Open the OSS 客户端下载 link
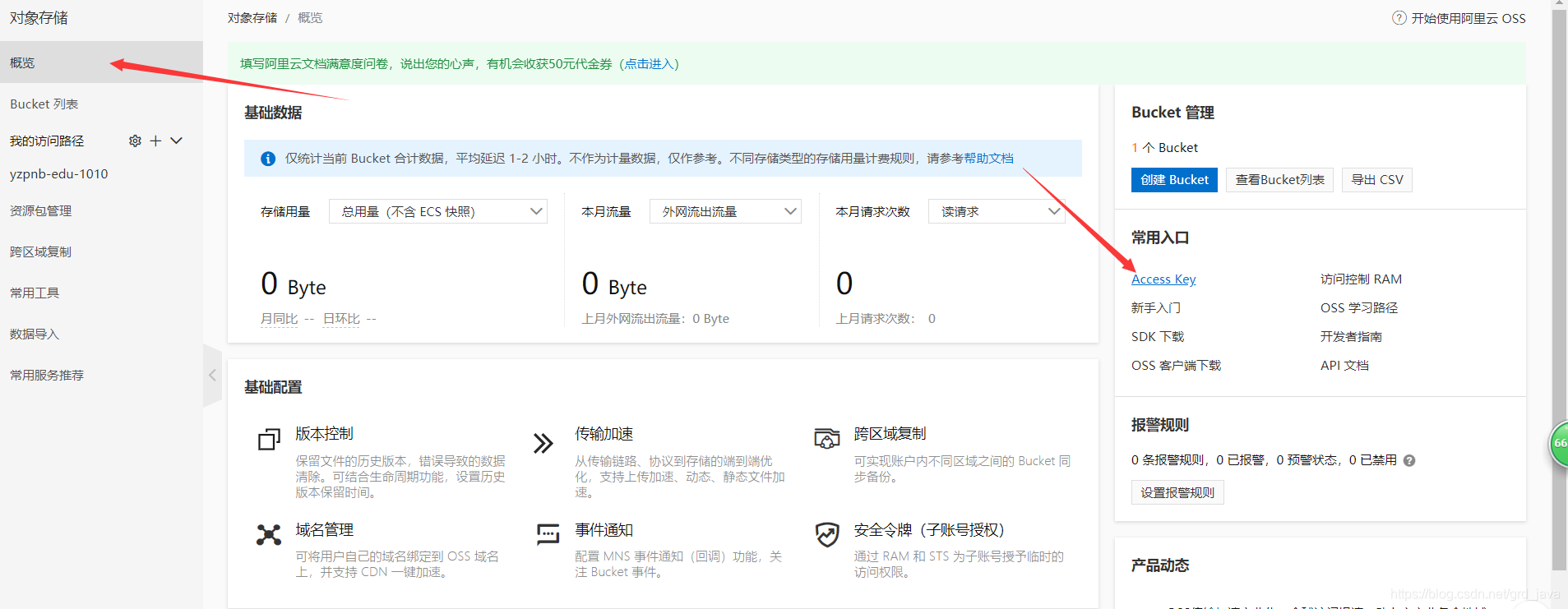Viewport: 1568px width, 609px height. point(1176,366)
